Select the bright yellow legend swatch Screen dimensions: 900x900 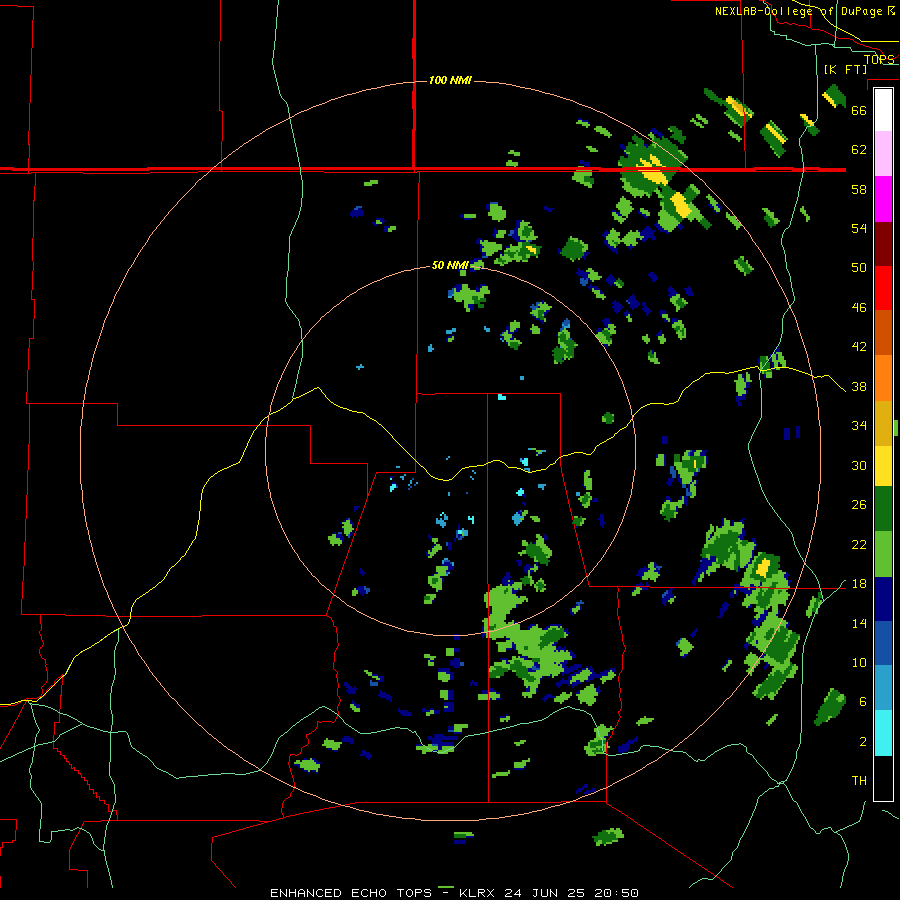pyautogui.click(x=883, y=466)
